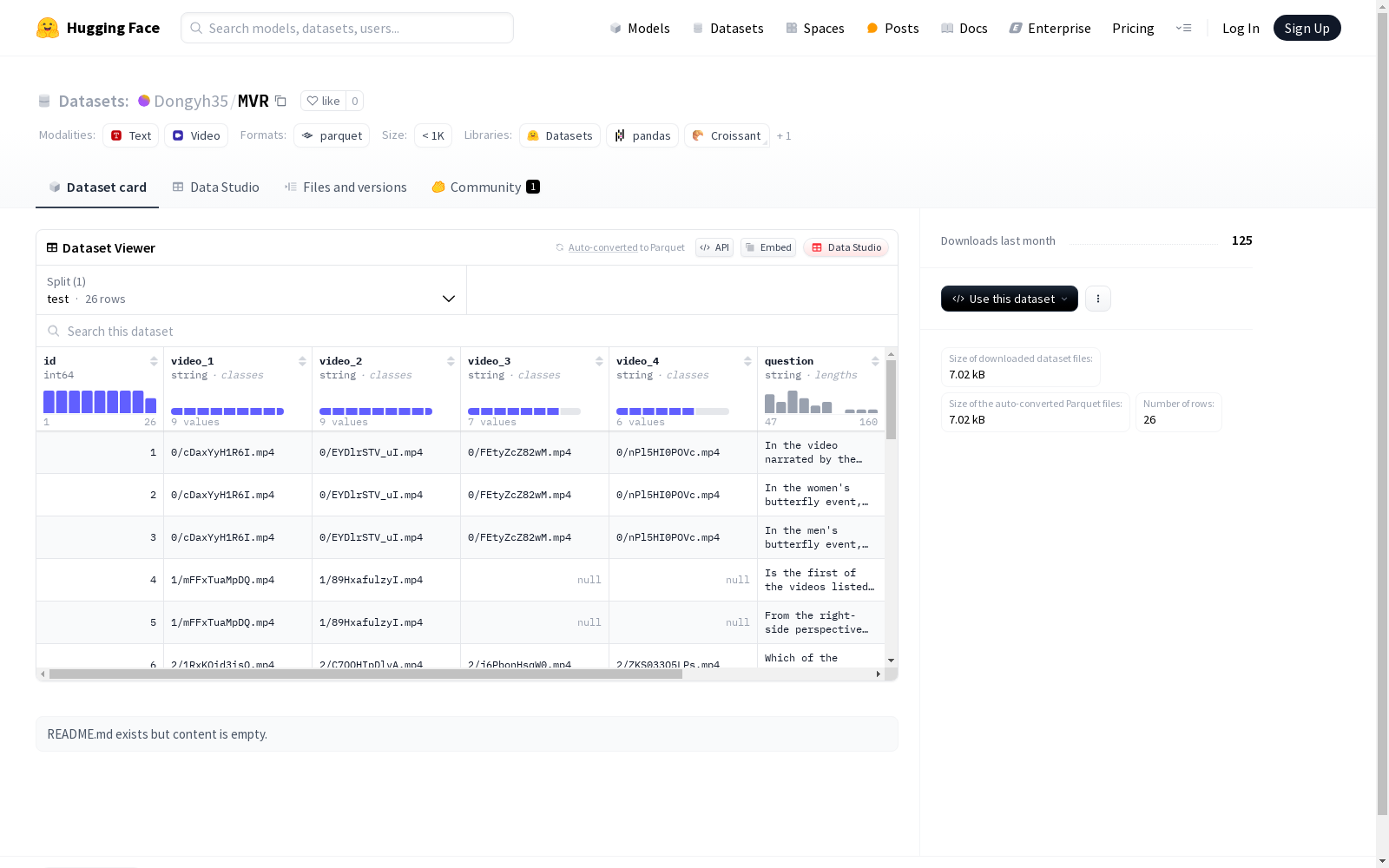Open the Files and versions tab

[346, 187]
